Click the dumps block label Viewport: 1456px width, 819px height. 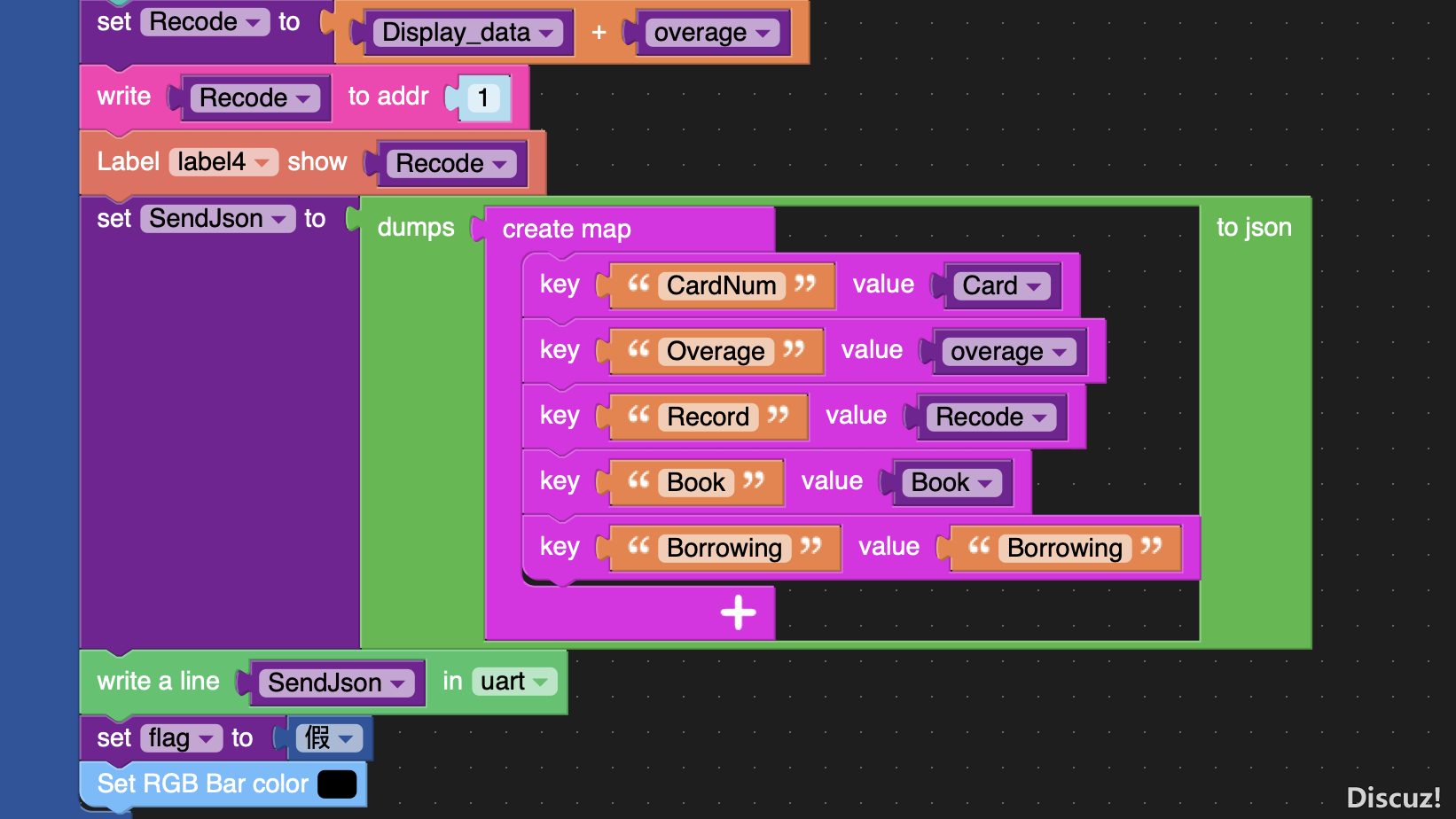click(x=416, y=228)
